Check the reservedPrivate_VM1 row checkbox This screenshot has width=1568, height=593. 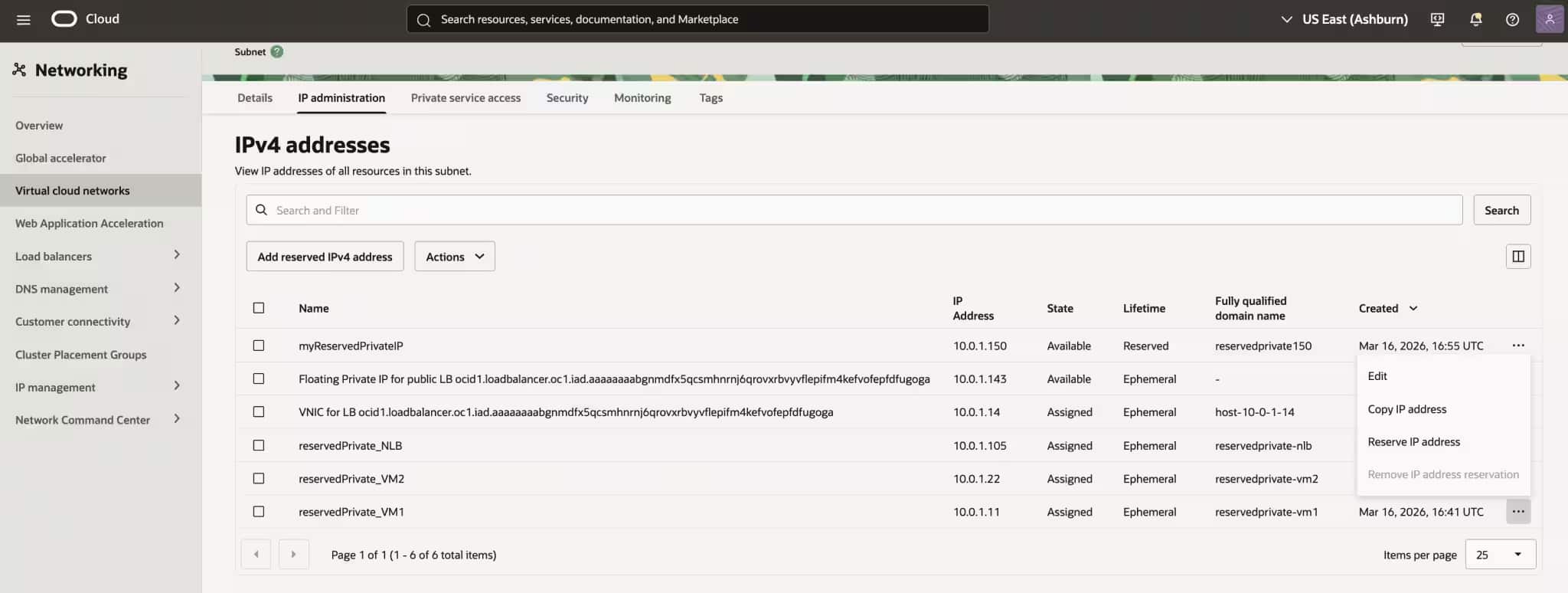coord(259,511)
